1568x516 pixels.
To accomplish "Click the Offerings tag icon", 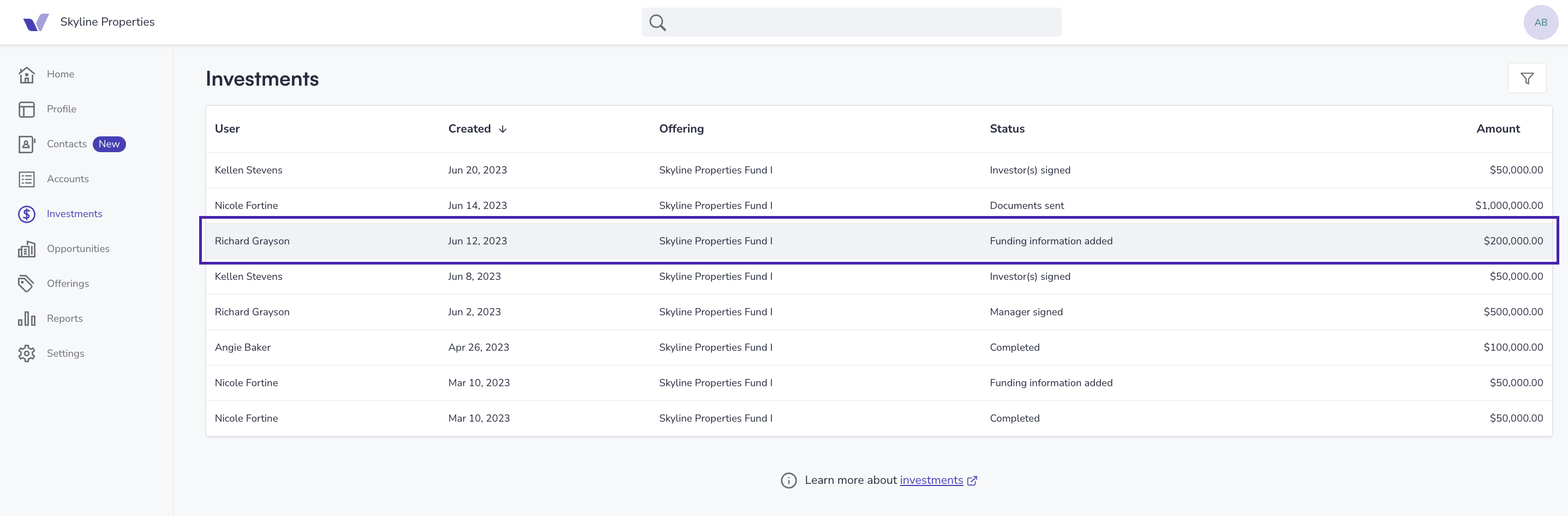I will tap(27, 284).
